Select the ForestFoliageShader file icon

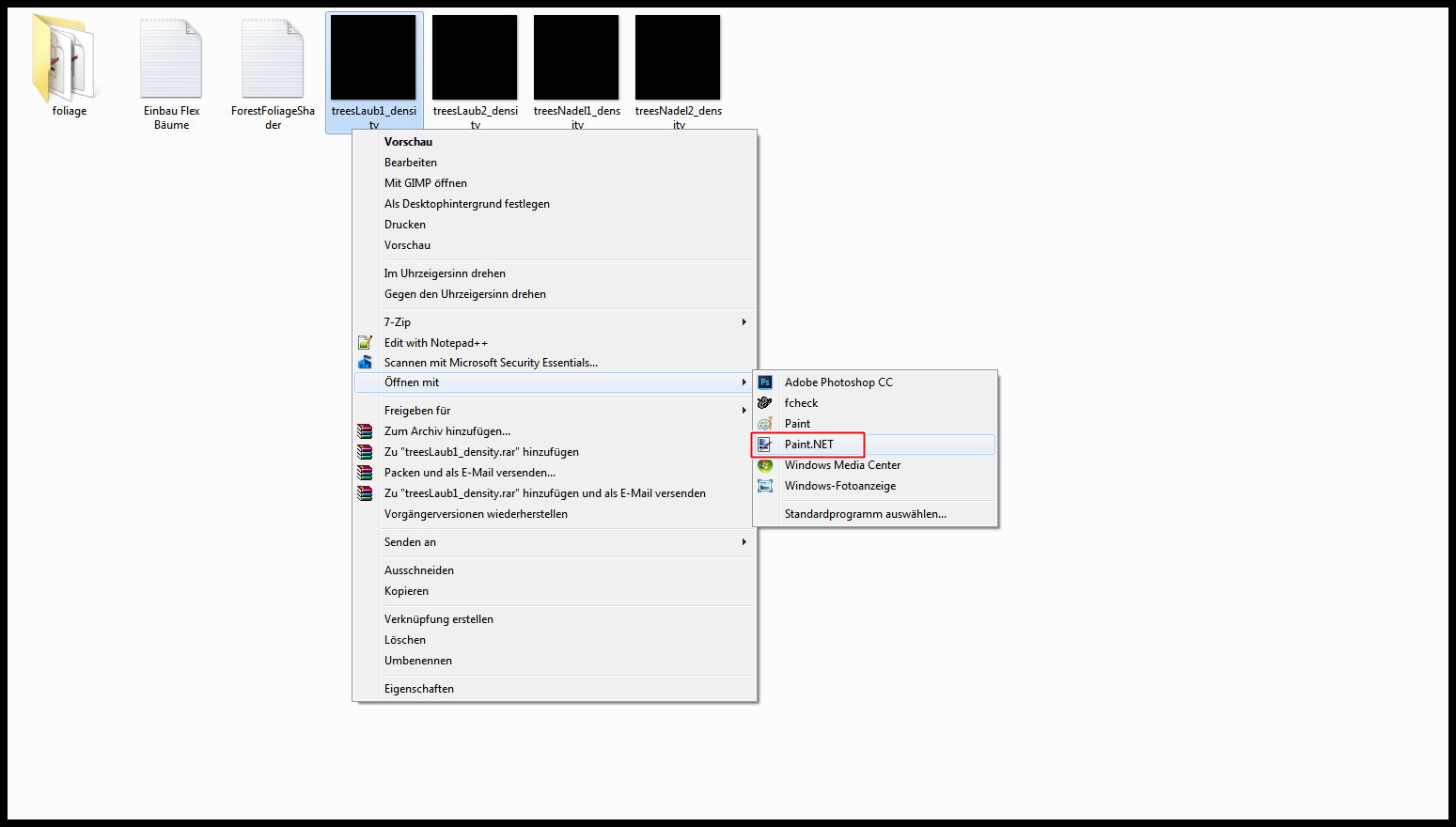273,58
